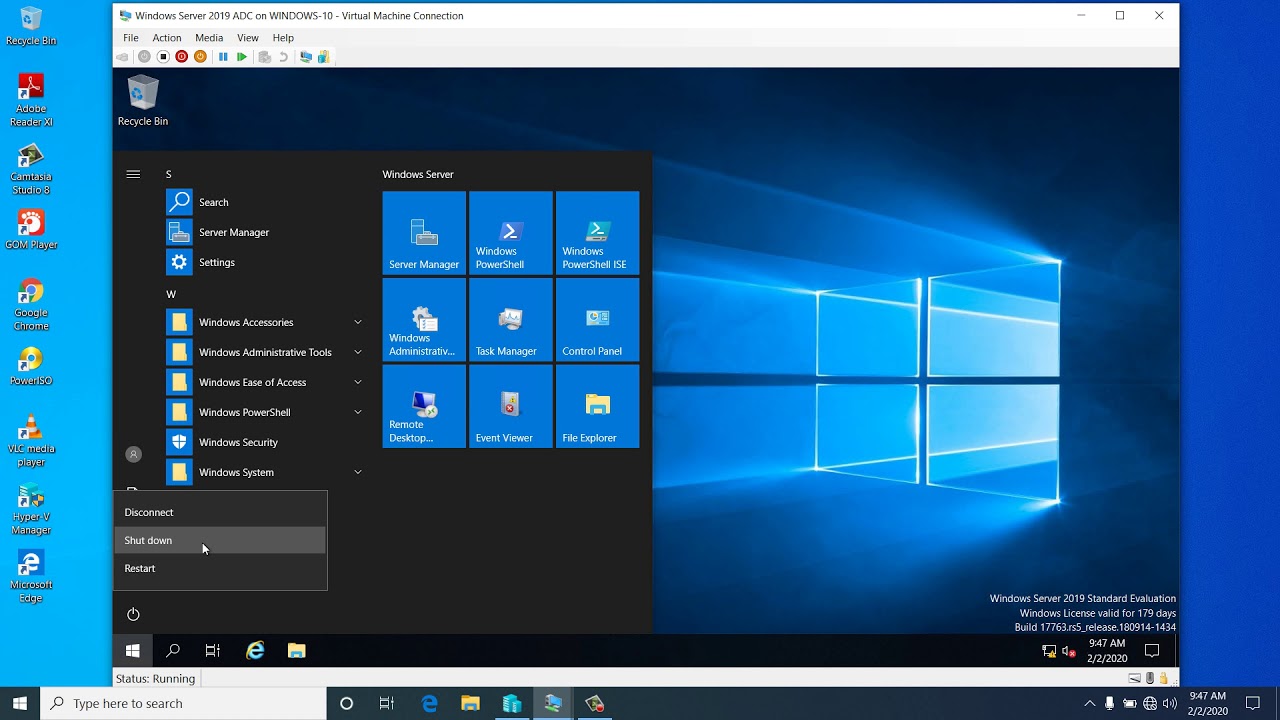Viewport: 1280px width, 720px height.
Task: Click the Windows Server tile group heading
Action: 418,174
